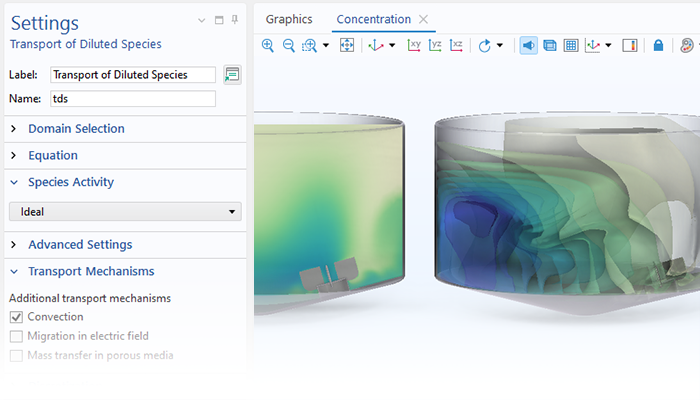
Task: Open the rotate view dropdown arrow
Action: pyautogui.click(x=500, y=45)
